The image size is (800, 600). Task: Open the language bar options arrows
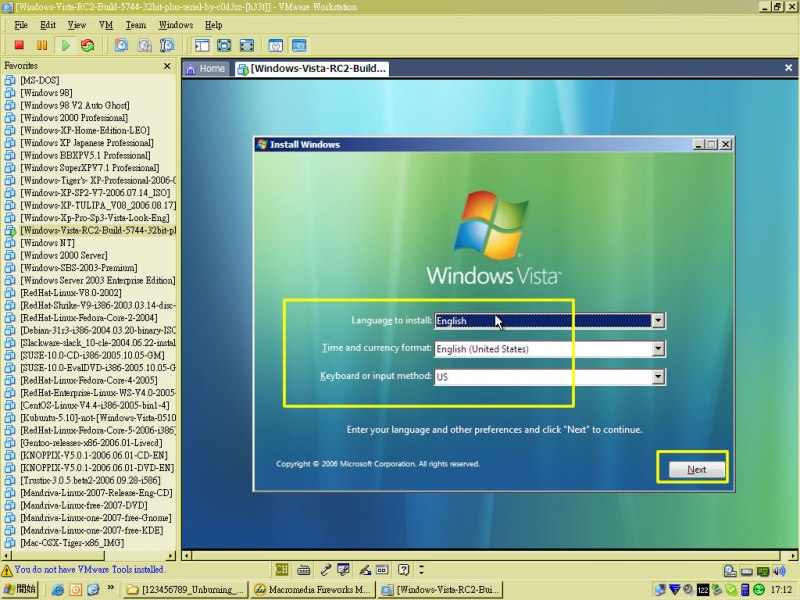point(421,569)
